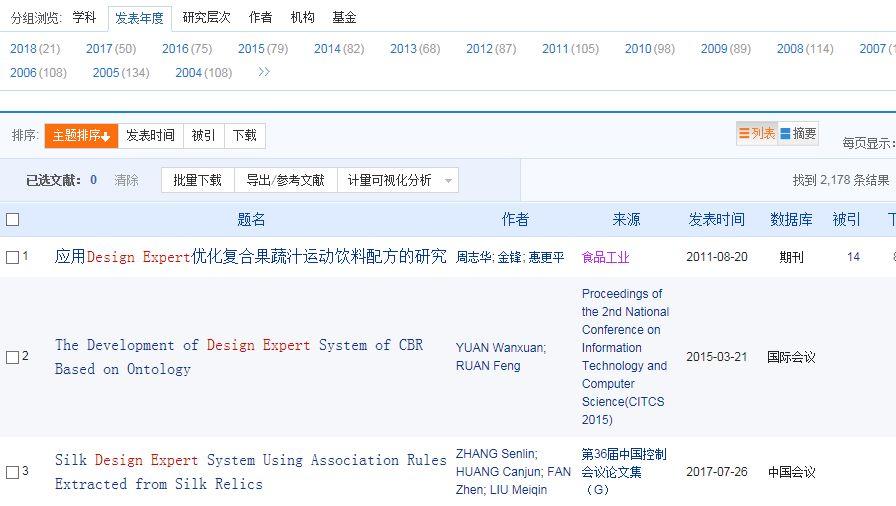Switch to 研究层次 grouping tab

[206, 17]
